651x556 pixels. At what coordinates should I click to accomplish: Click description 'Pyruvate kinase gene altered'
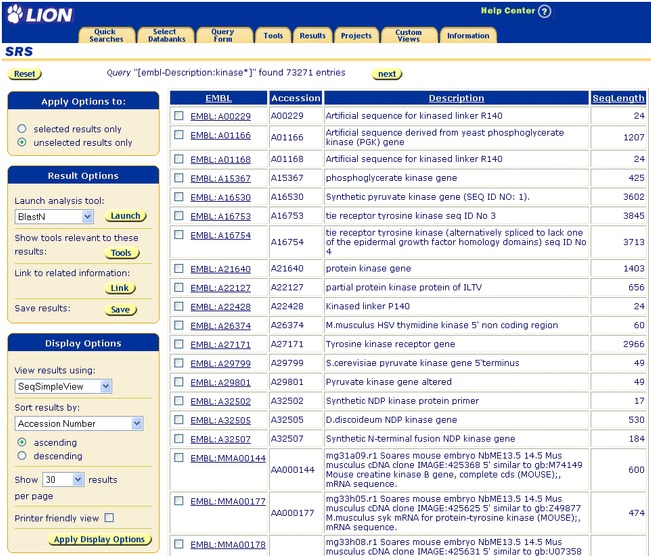(x=389, y=382)
